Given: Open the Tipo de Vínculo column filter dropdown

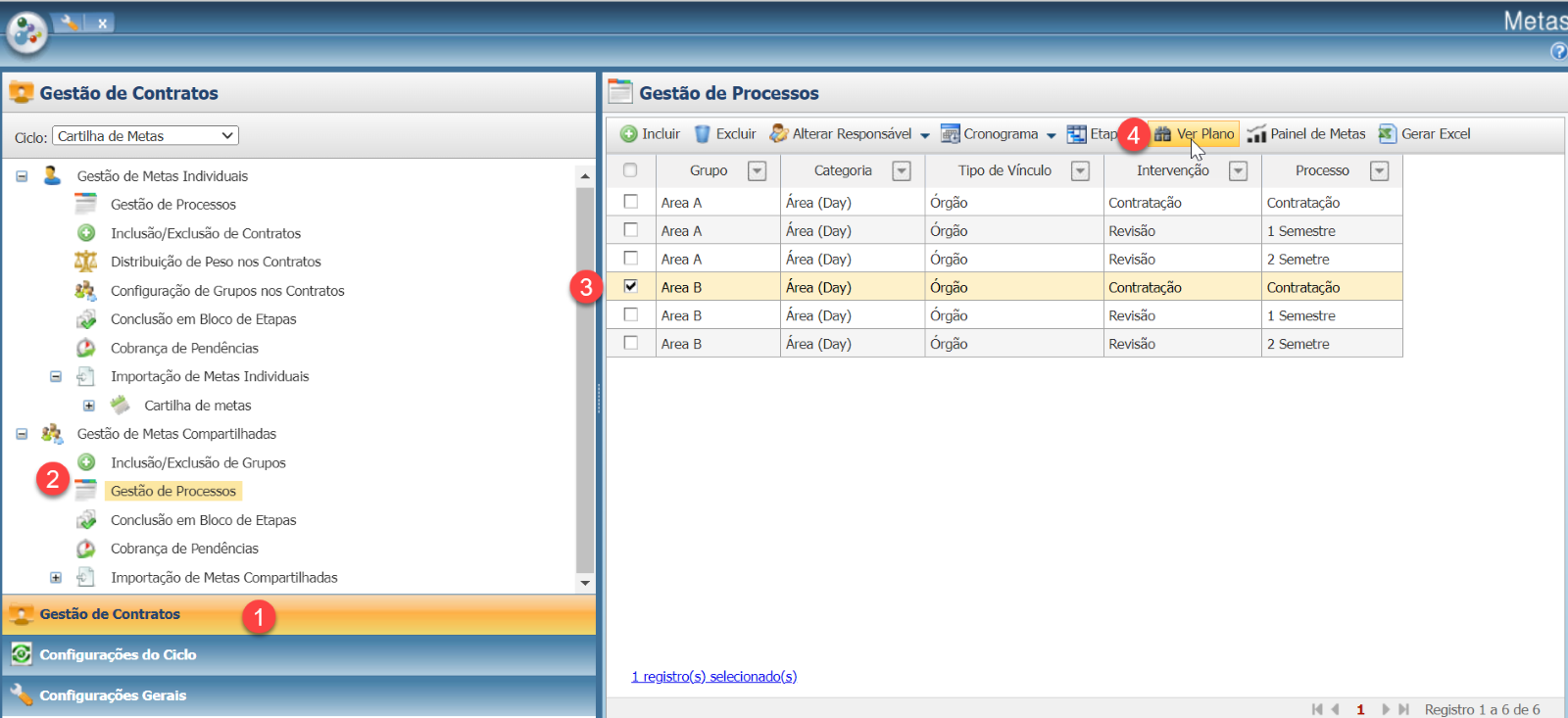Looking at the screenshot, I should click(1080, 171).
